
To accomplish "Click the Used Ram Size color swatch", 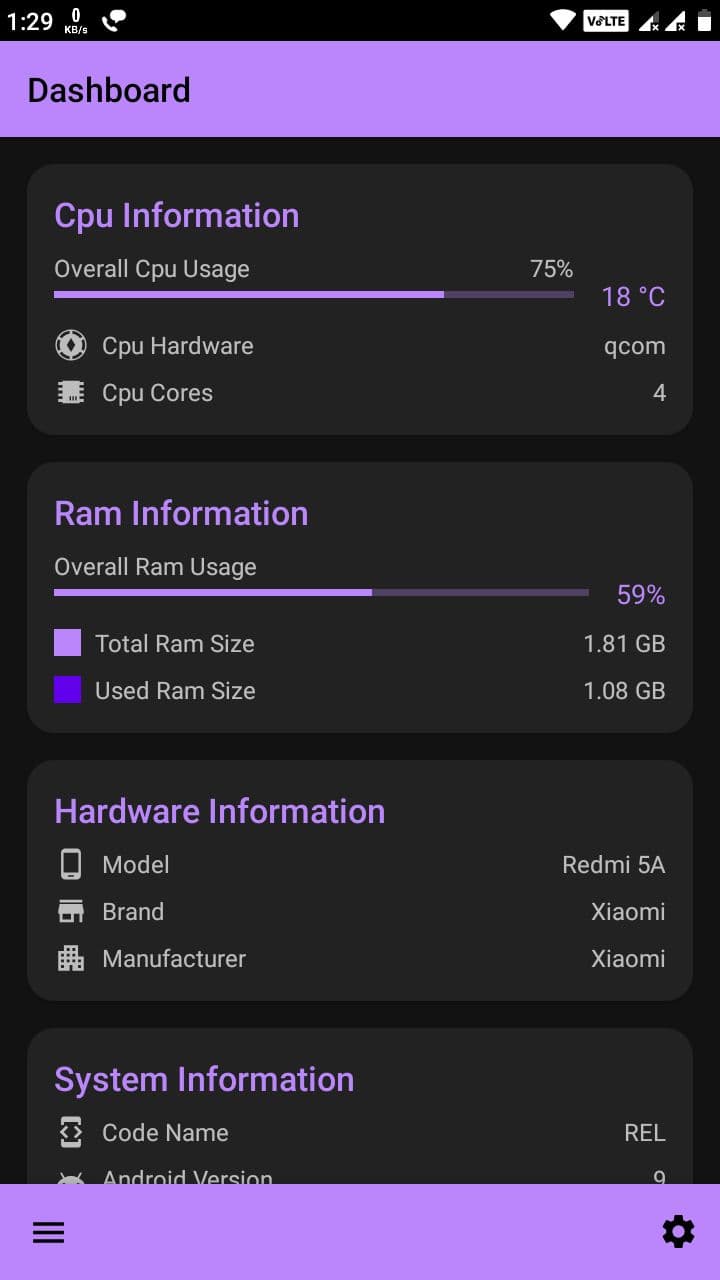I will tap(67, 690).
